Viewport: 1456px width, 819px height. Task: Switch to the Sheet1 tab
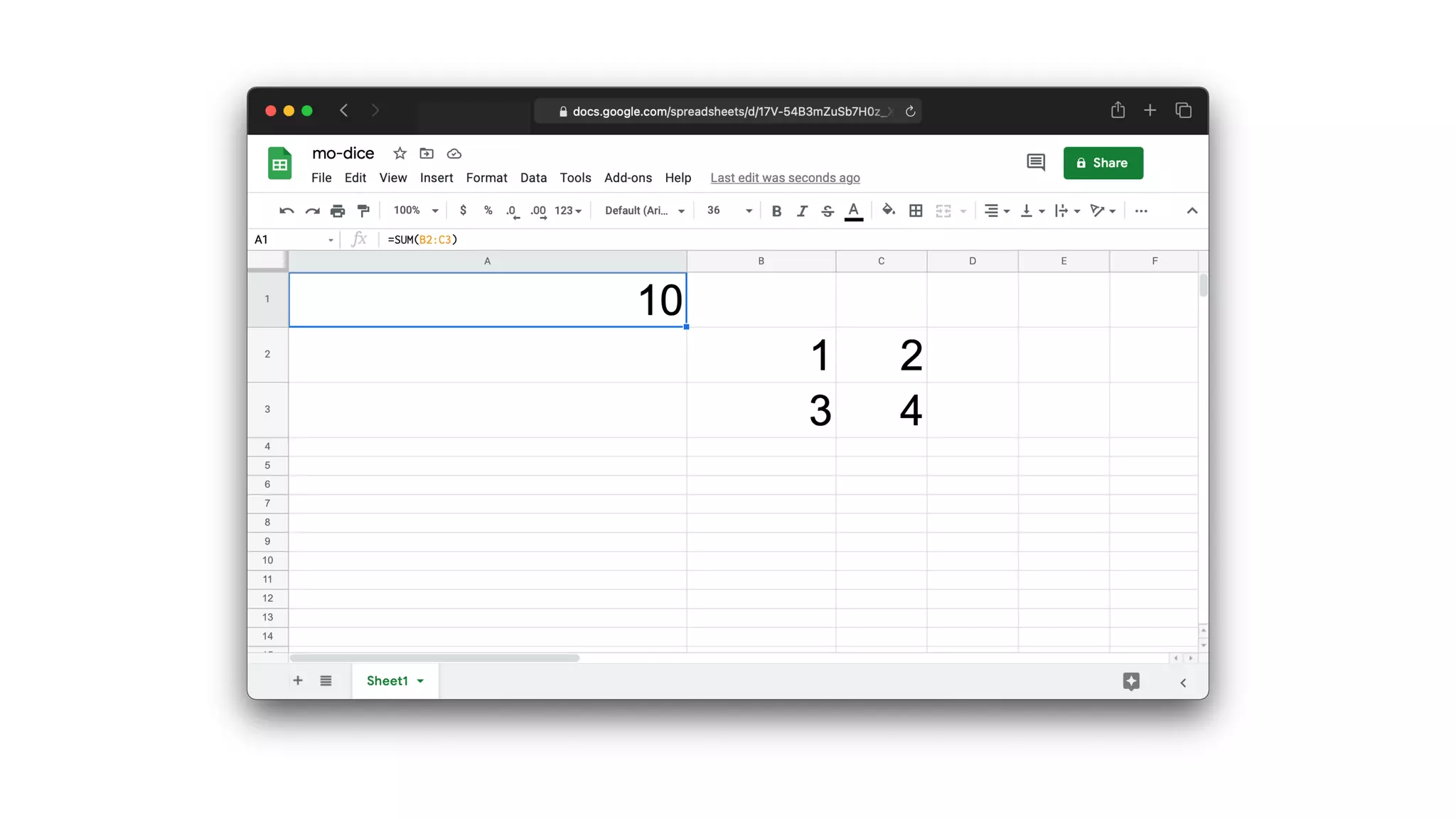(387, 681)
